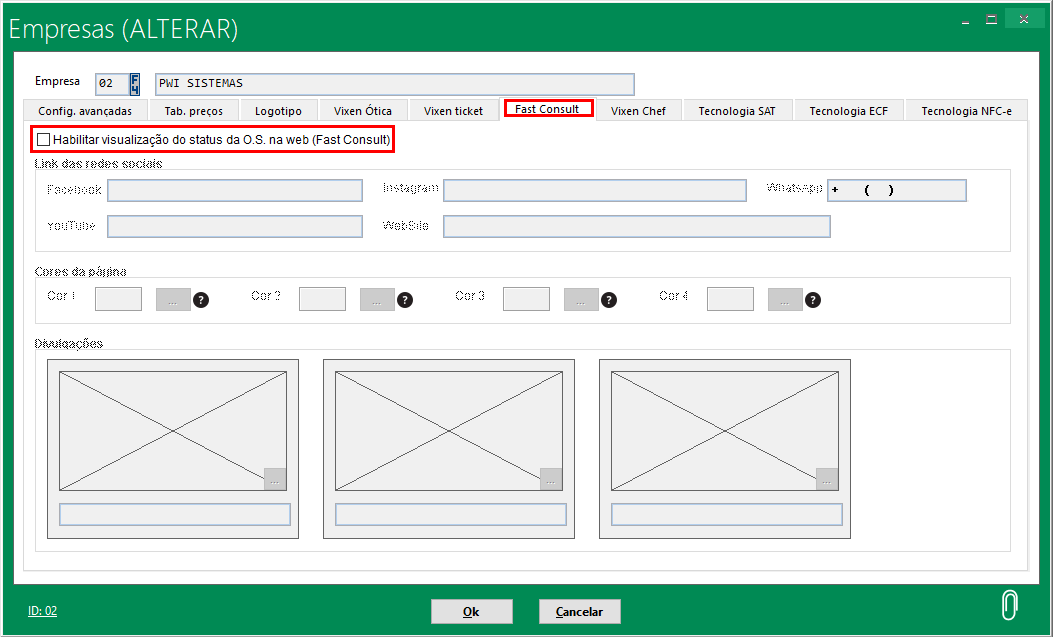Open the Logotipo tab
1053x637 pixels.
tap(278, 111)
